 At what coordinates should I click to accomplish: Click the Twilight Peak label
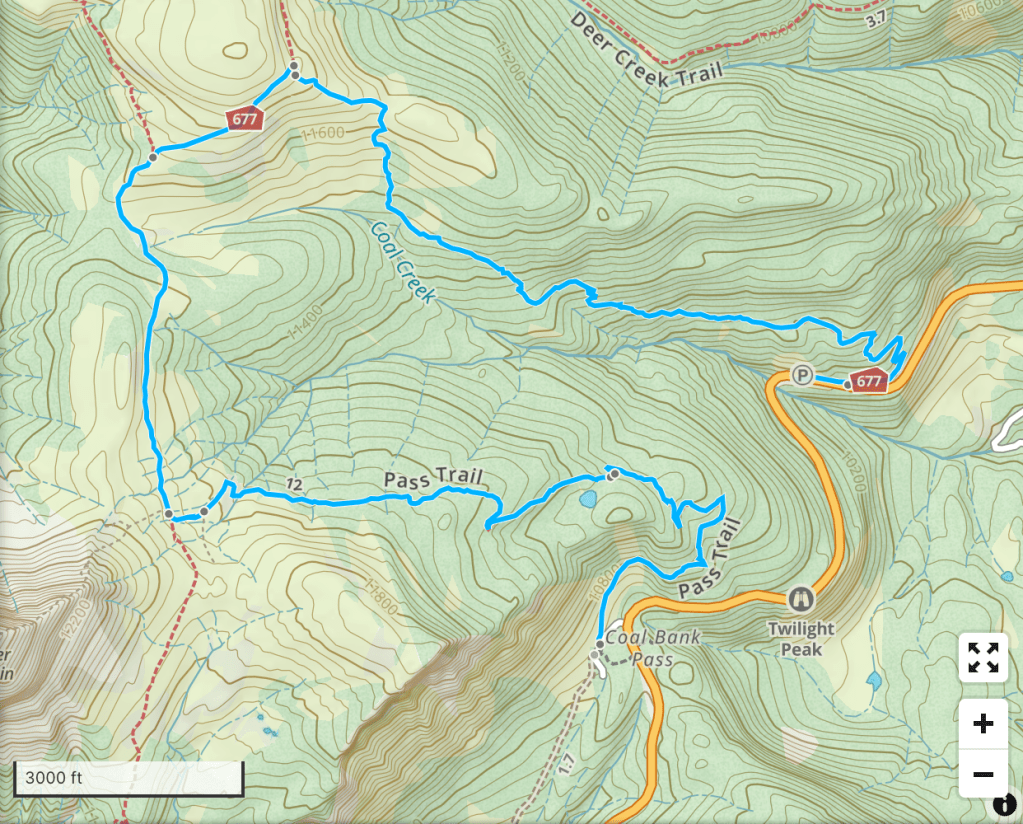pyautogui.click(x=801, y=639)
